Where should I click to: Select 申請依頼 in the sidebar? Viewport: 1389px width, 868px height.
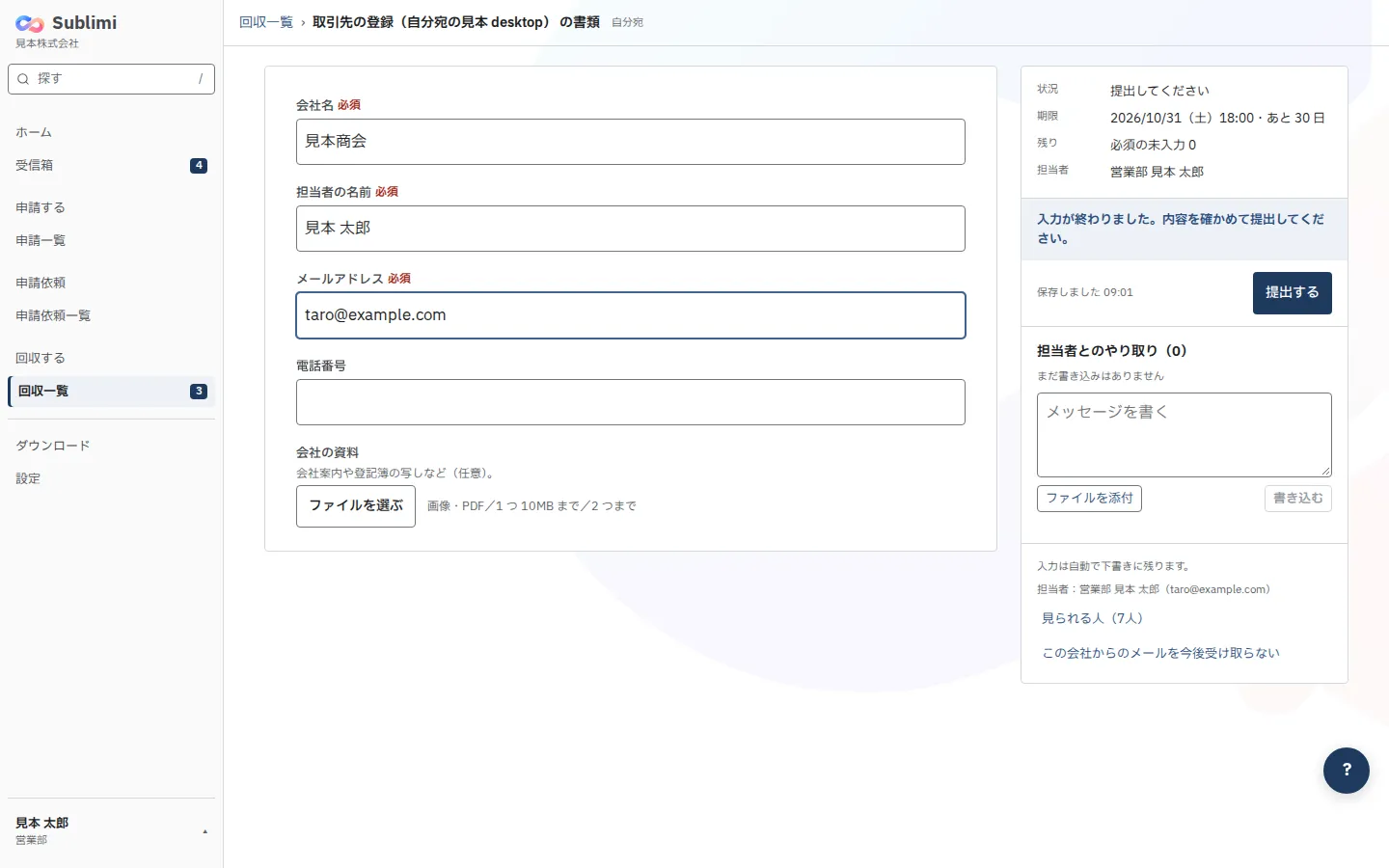(111, 283)
